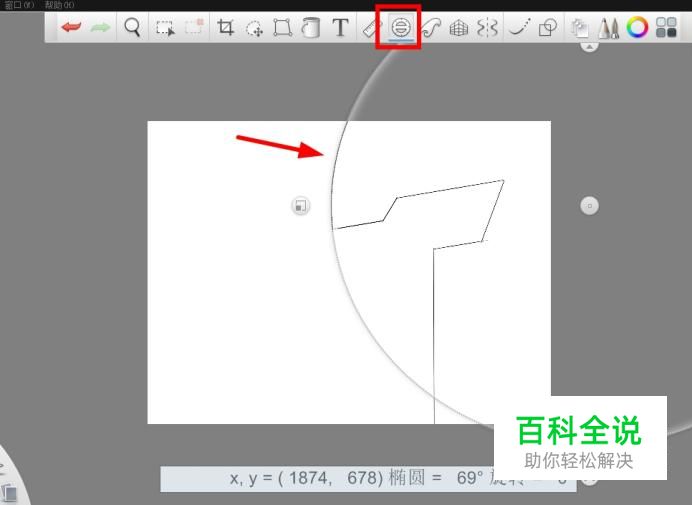Click the red Undo arrow
This screenshot has height=505, width=692.
[x=71, y=27]
